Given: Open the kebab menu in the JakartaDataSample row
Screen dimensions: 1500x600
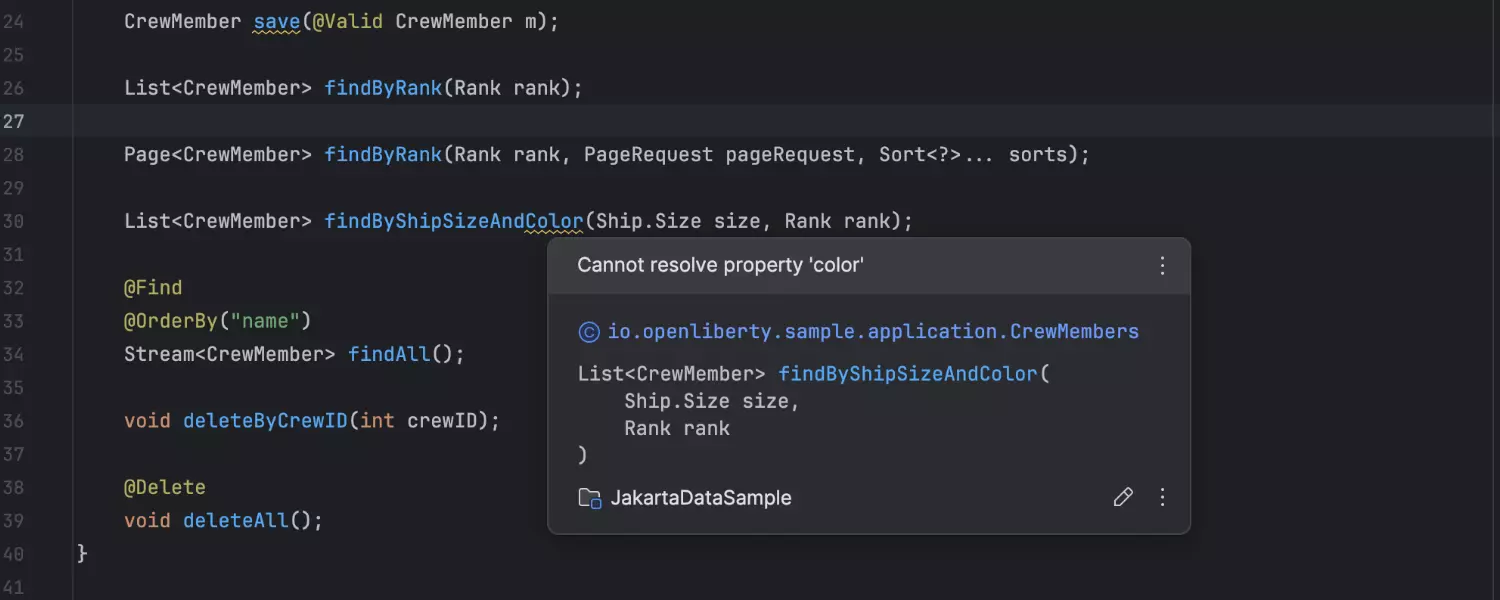Looking at the screenshot, I should click(1162, 497).
